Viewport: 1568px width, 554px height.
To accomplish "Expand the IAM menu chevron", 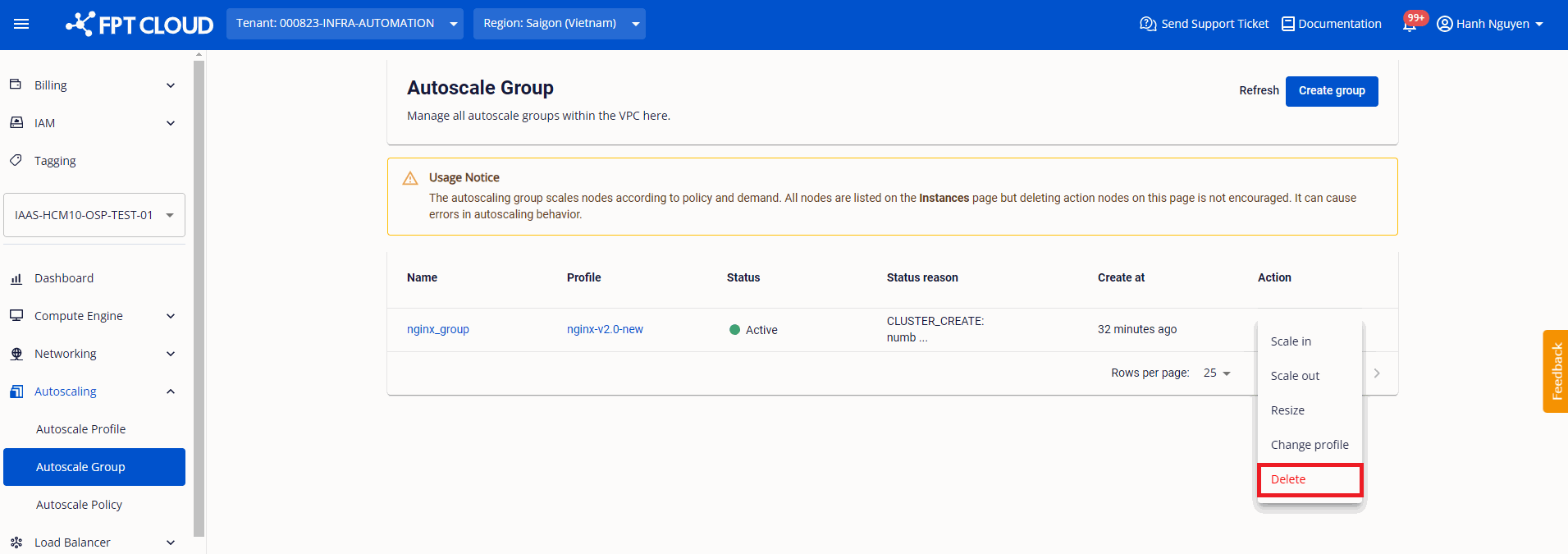I will (x=171, y=123).
